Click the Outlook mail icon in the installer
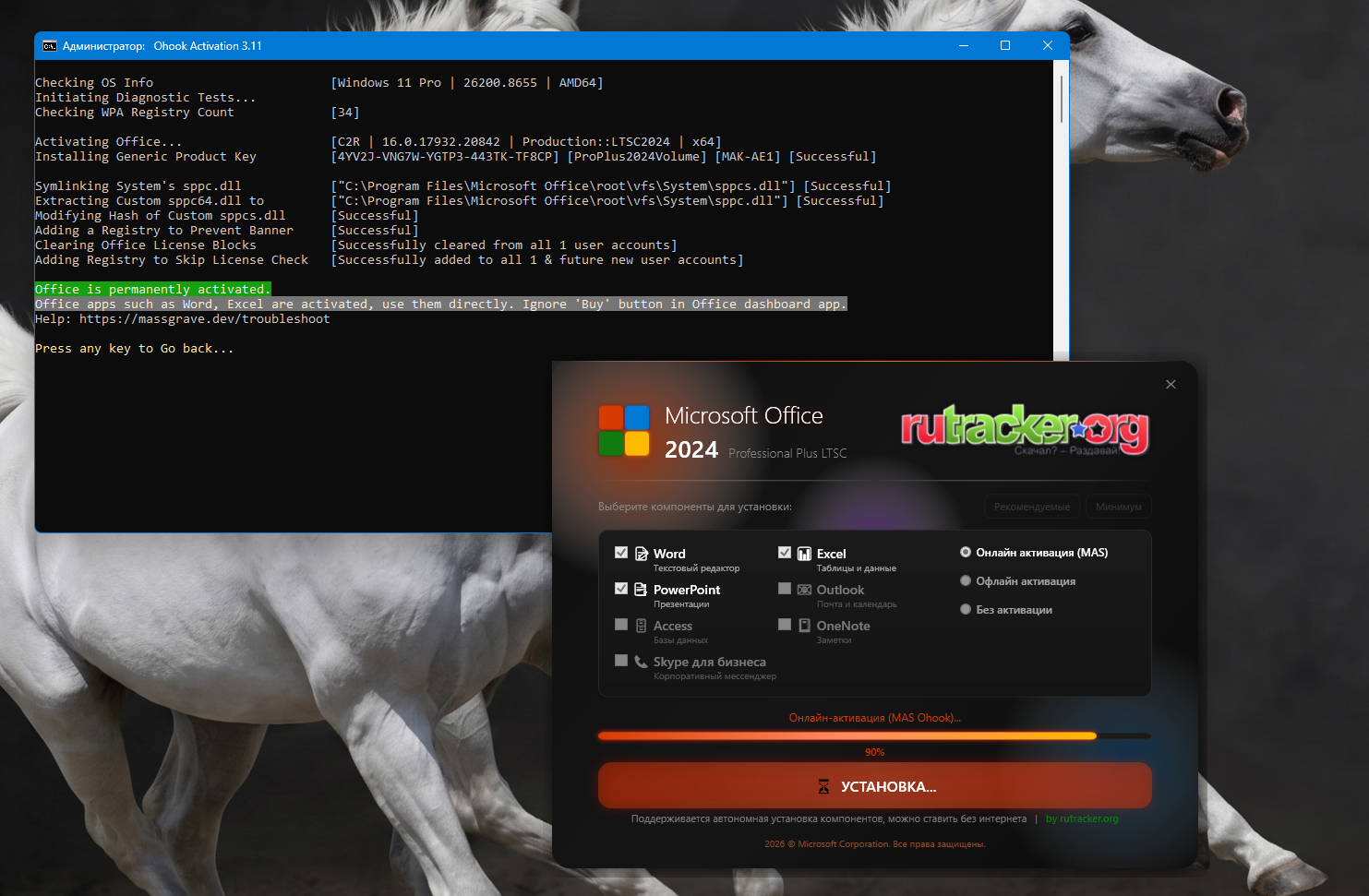 tap(804, 590)
